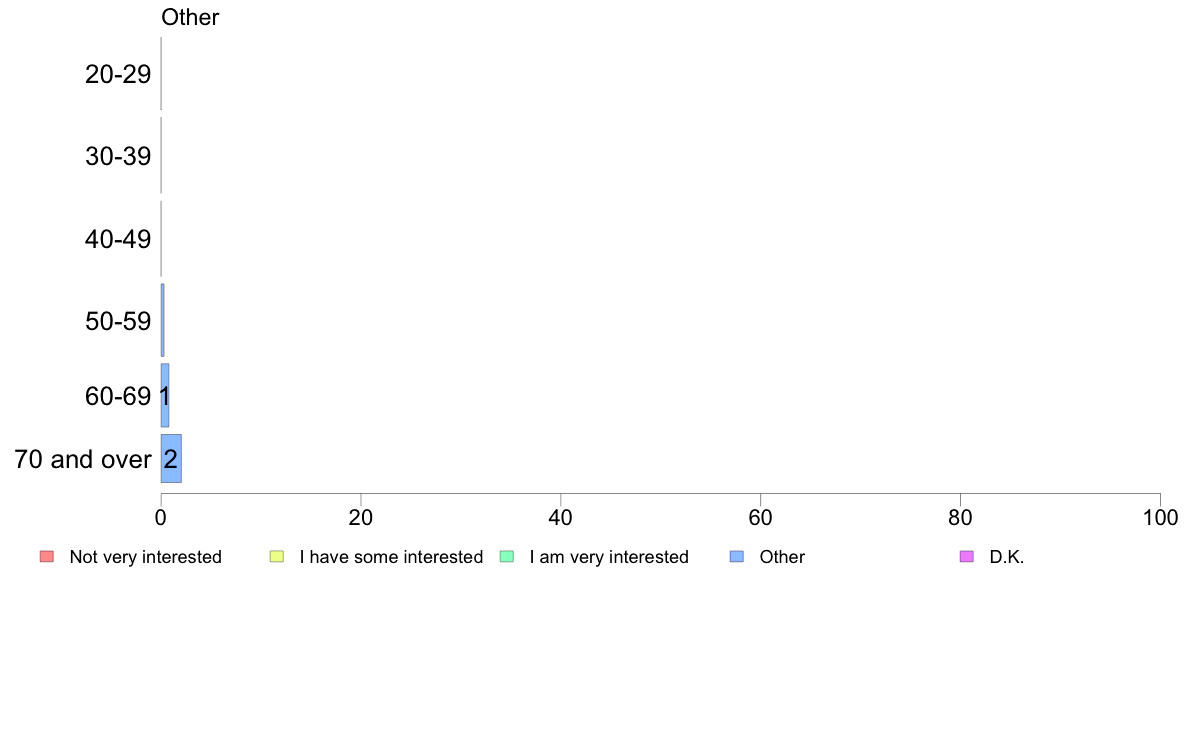Click the 30-39 age group label

tap(118, 156)
